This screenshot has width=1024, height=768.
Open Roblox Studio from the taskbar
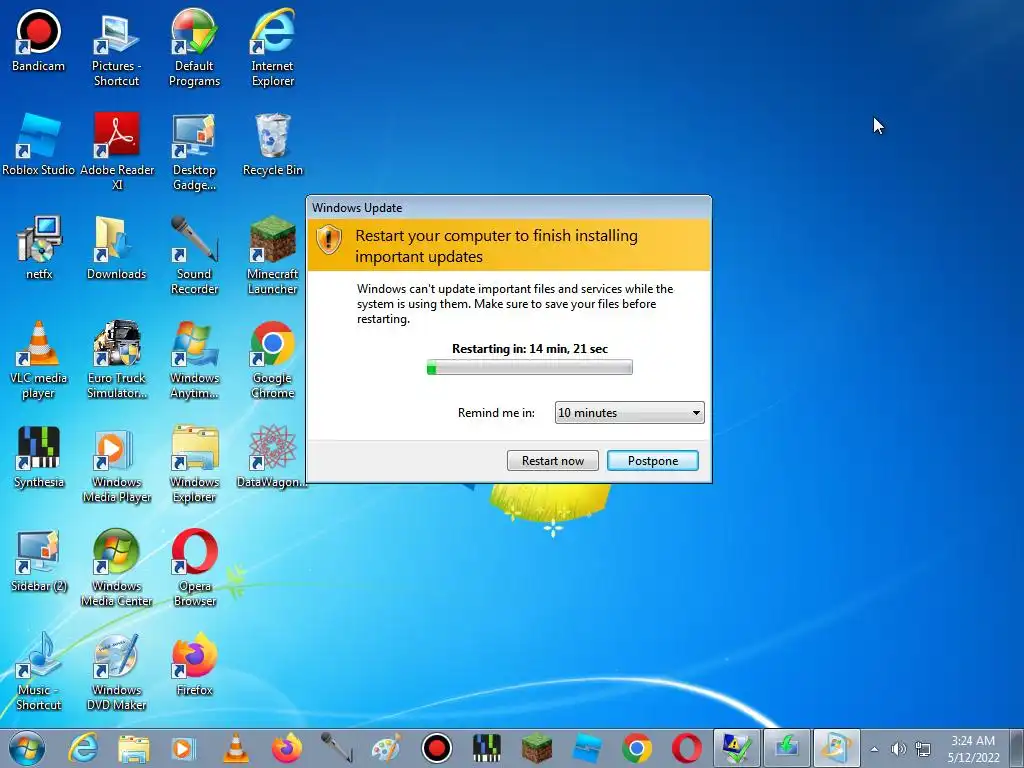(587, 748)
